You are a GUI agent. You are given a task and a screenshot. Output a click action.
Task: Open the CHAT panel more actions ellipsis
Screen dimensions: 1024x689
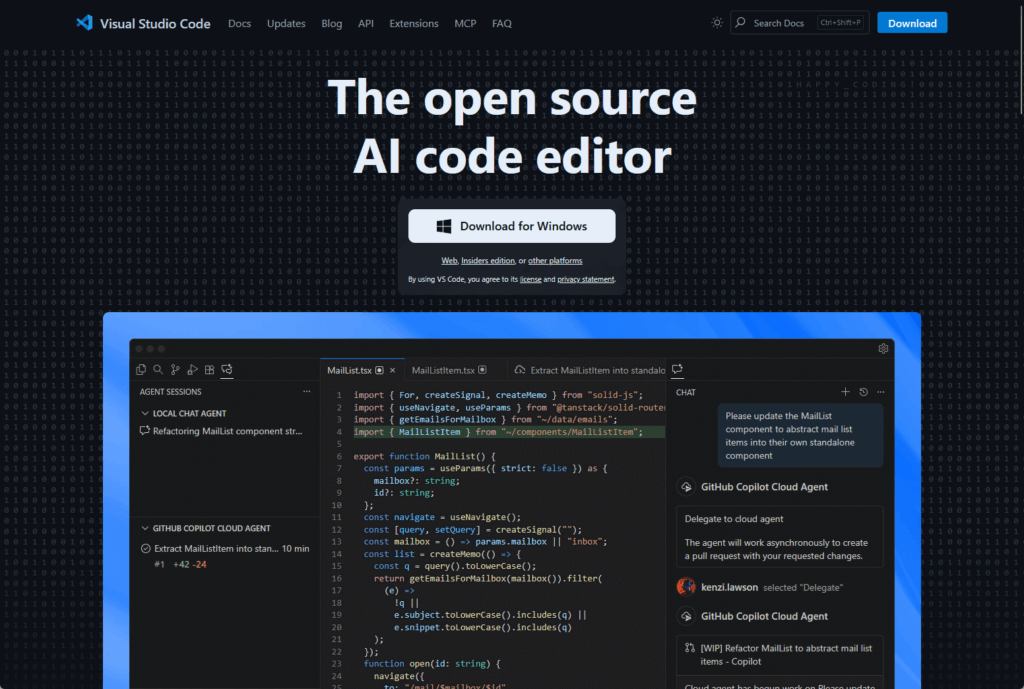(x=881, y=392)
